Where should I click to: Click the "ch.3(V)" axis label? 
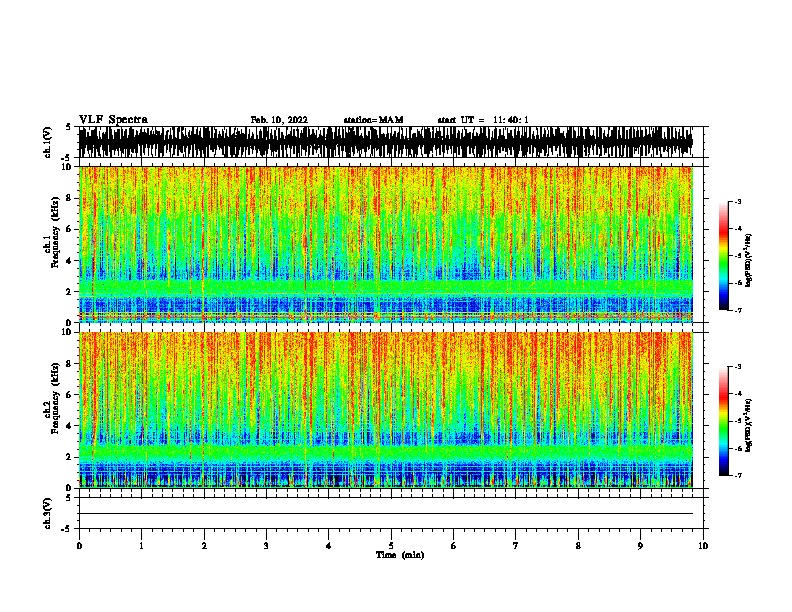point(48,513)
